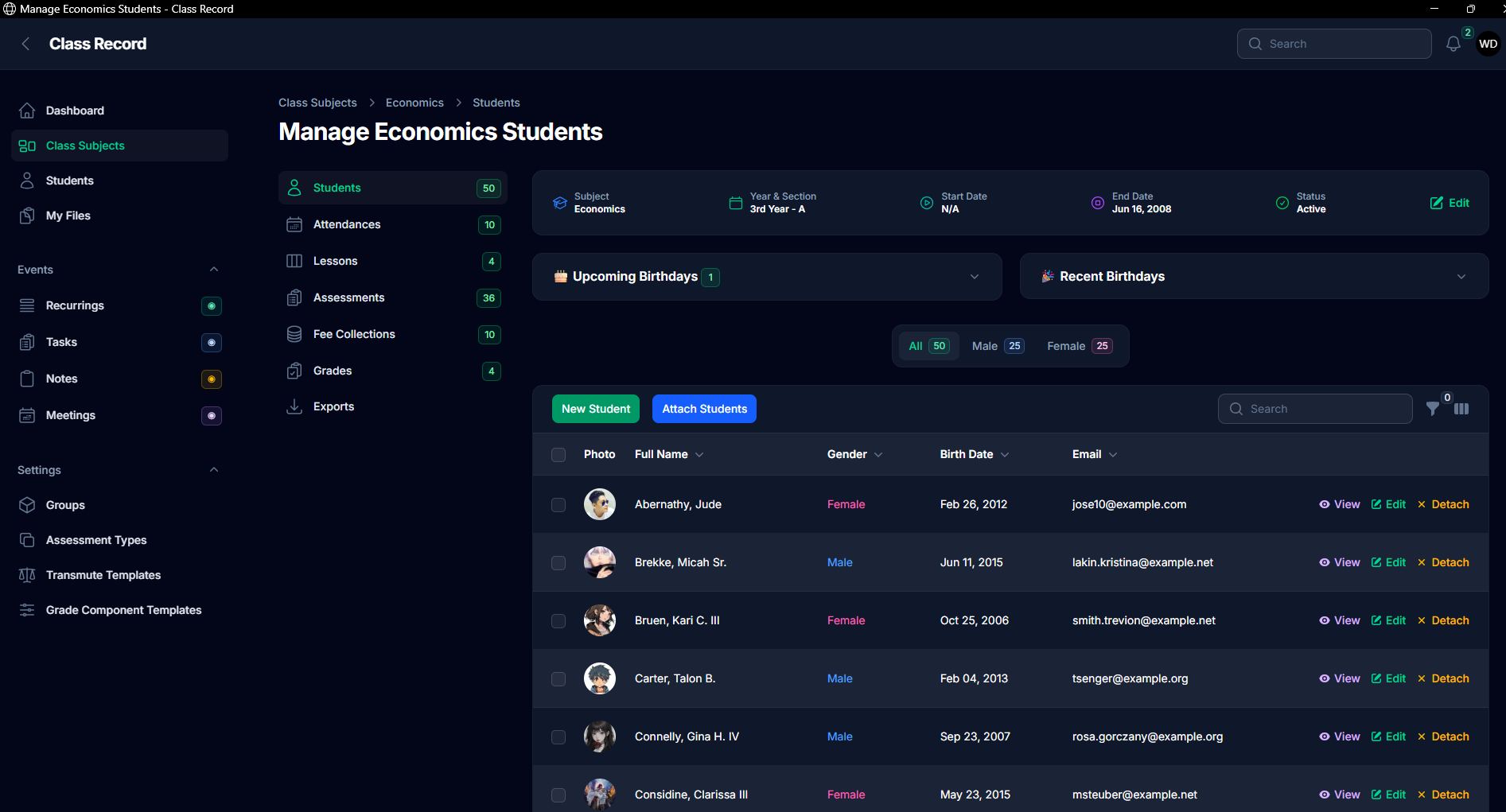This screenshot has width=1506, height=812.
Task: Collapse the Events sidebar section
Action: (x=213, y=270)
